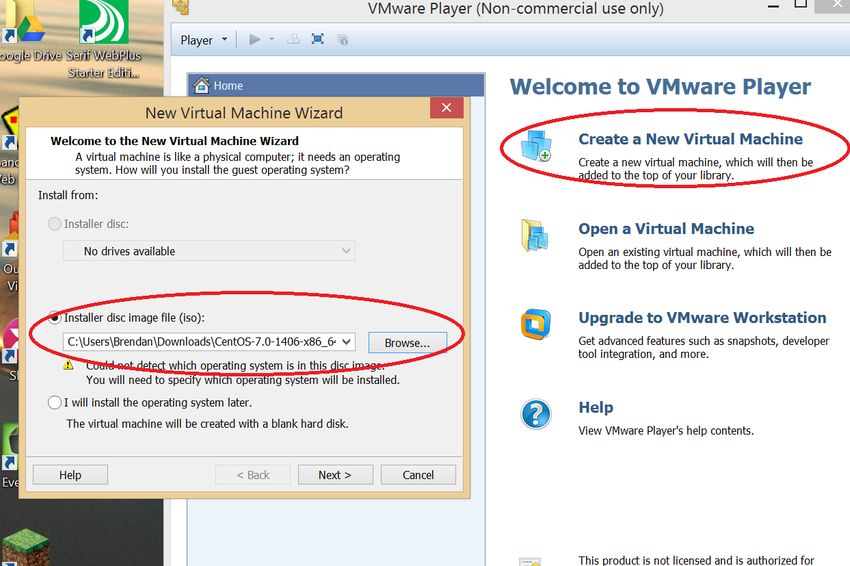Viewport: 850px width, 566px height.
Task: Click Serif WebPlus Starter Edition shortcut
Action: pos(104,38)
